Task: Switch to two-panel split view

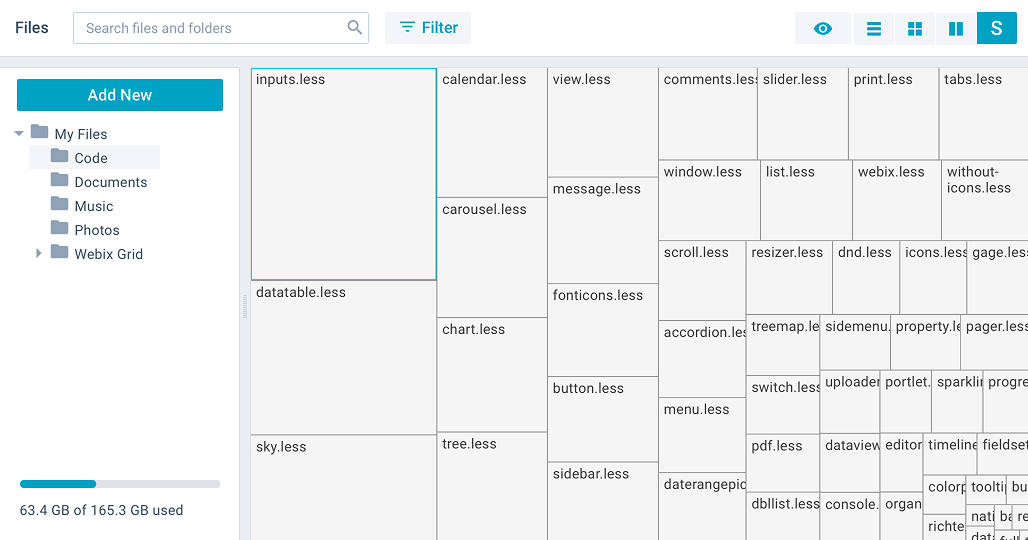Action: coord(956,29)
